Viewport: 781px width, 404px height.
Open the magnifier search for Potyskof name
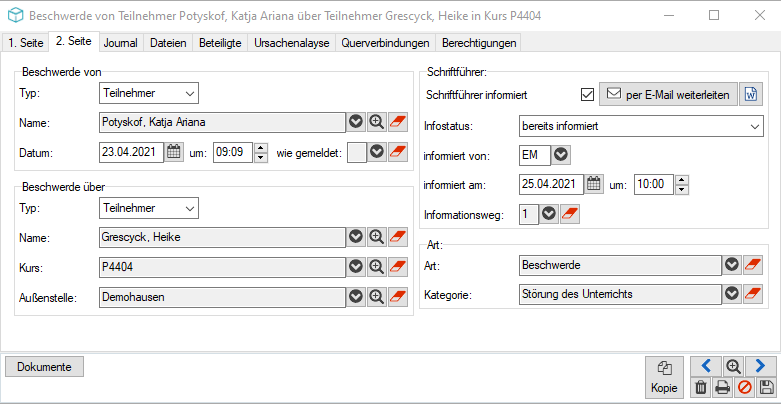click(377, 122)
